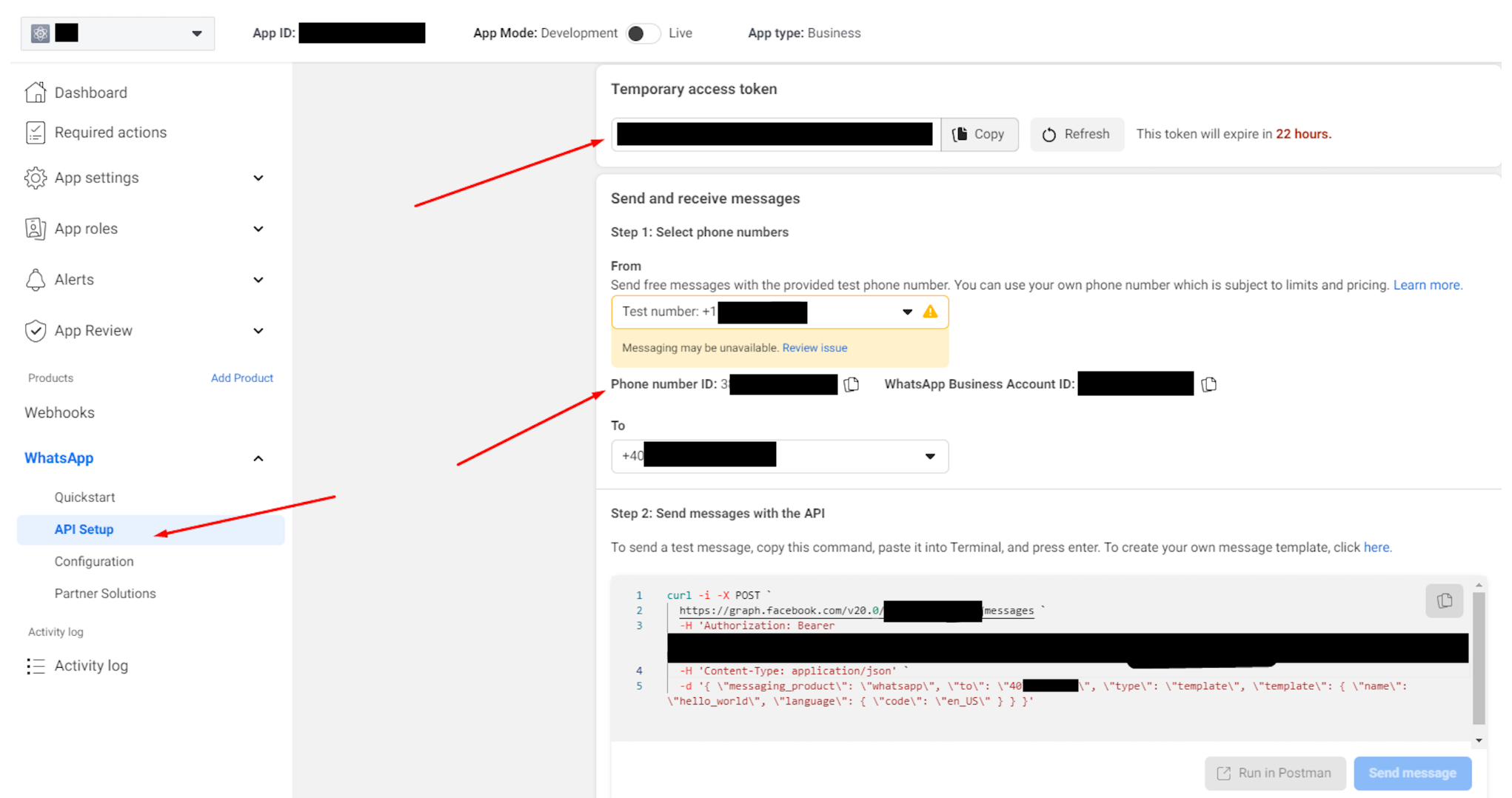Screen dimensions: 1512x798
Task: Open Webhooks product page
Action: 59,412
